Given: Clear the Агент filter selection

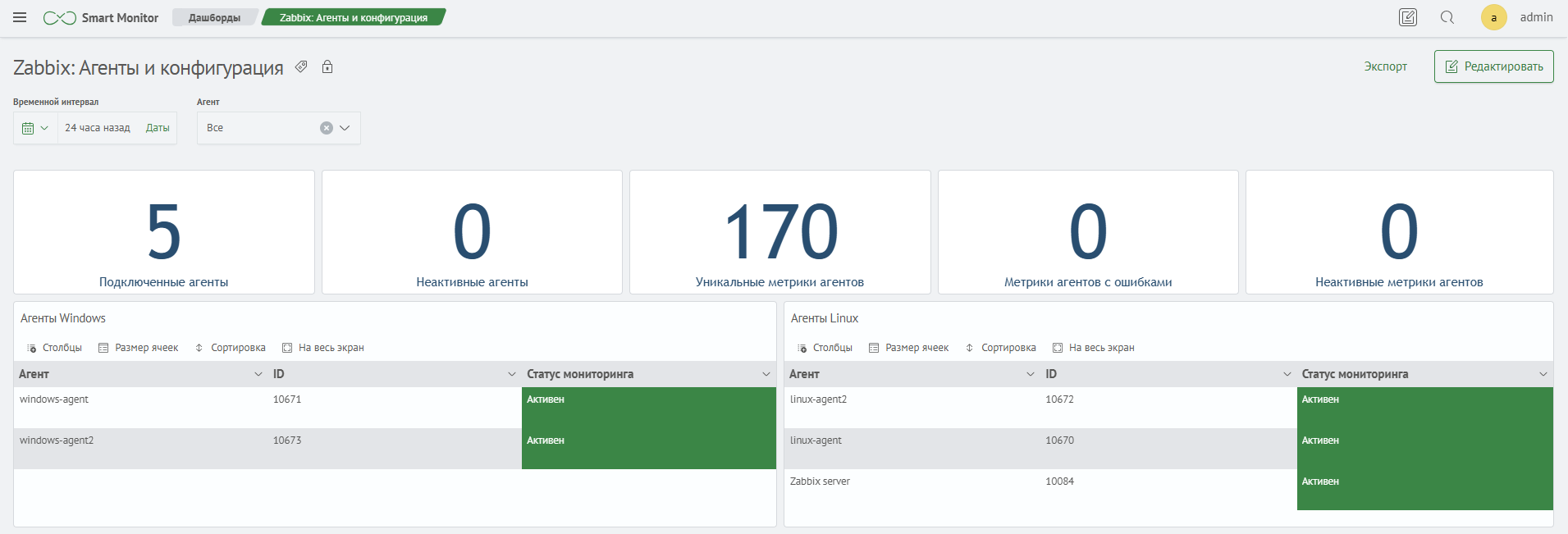Looking at the screenshot, I should 327,128.
